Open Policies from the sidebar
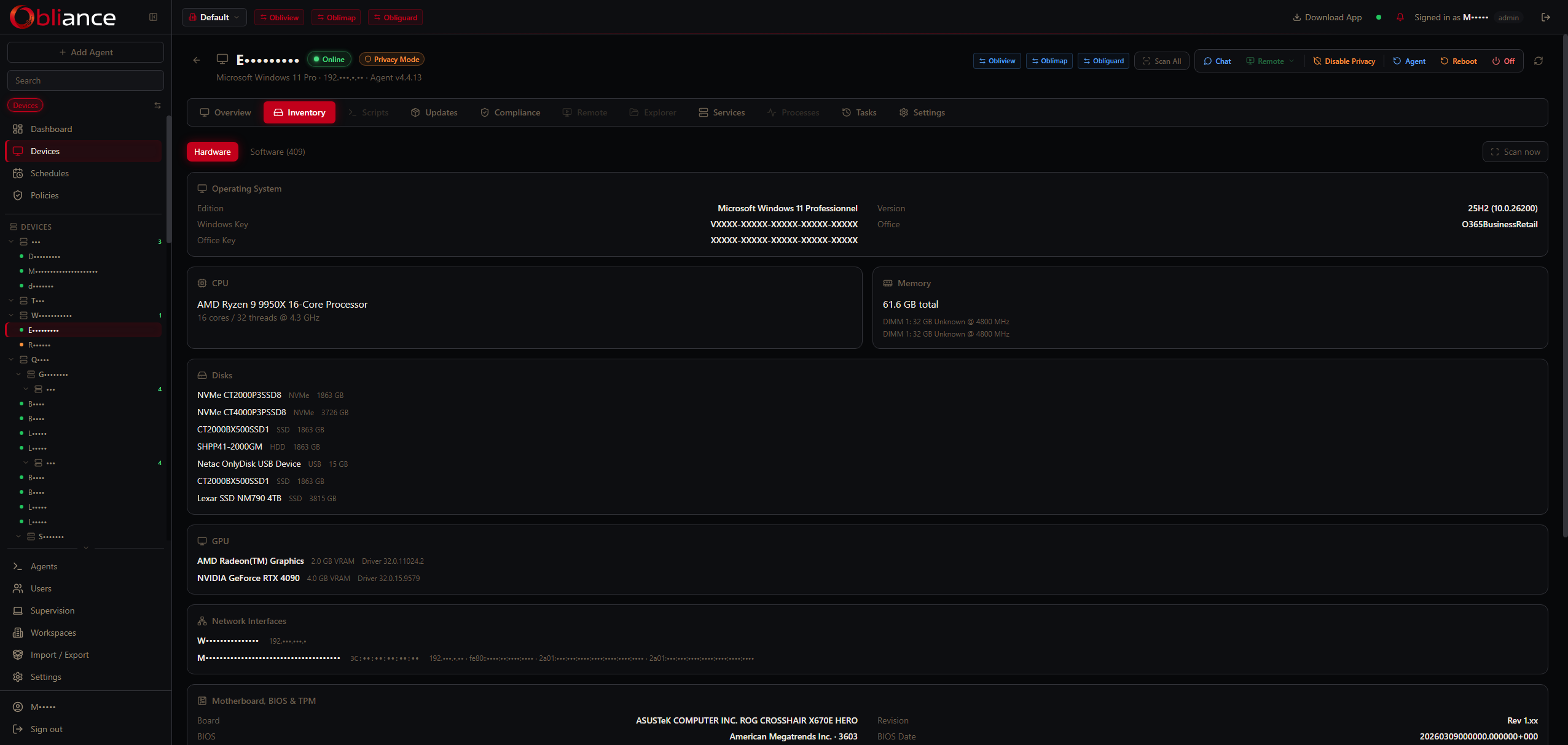Screen dimensions: 1568x745 [44, 195]
